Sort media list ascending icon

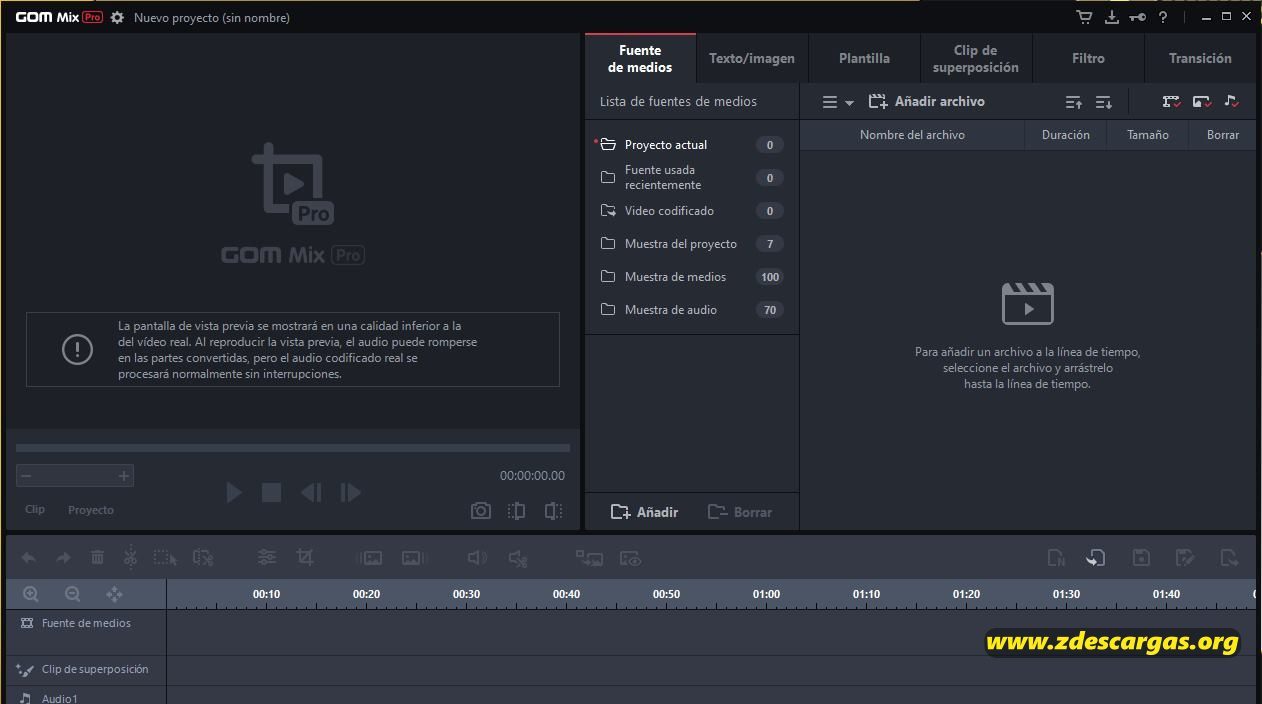(1074, 102)
